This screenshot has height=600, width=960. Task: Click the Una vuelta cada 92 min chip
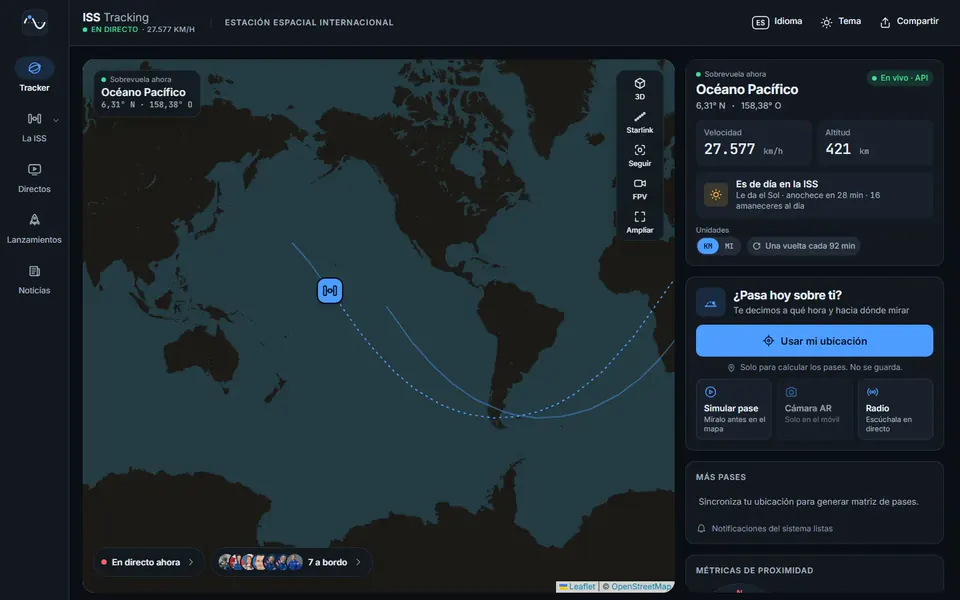tap(803, 246)
